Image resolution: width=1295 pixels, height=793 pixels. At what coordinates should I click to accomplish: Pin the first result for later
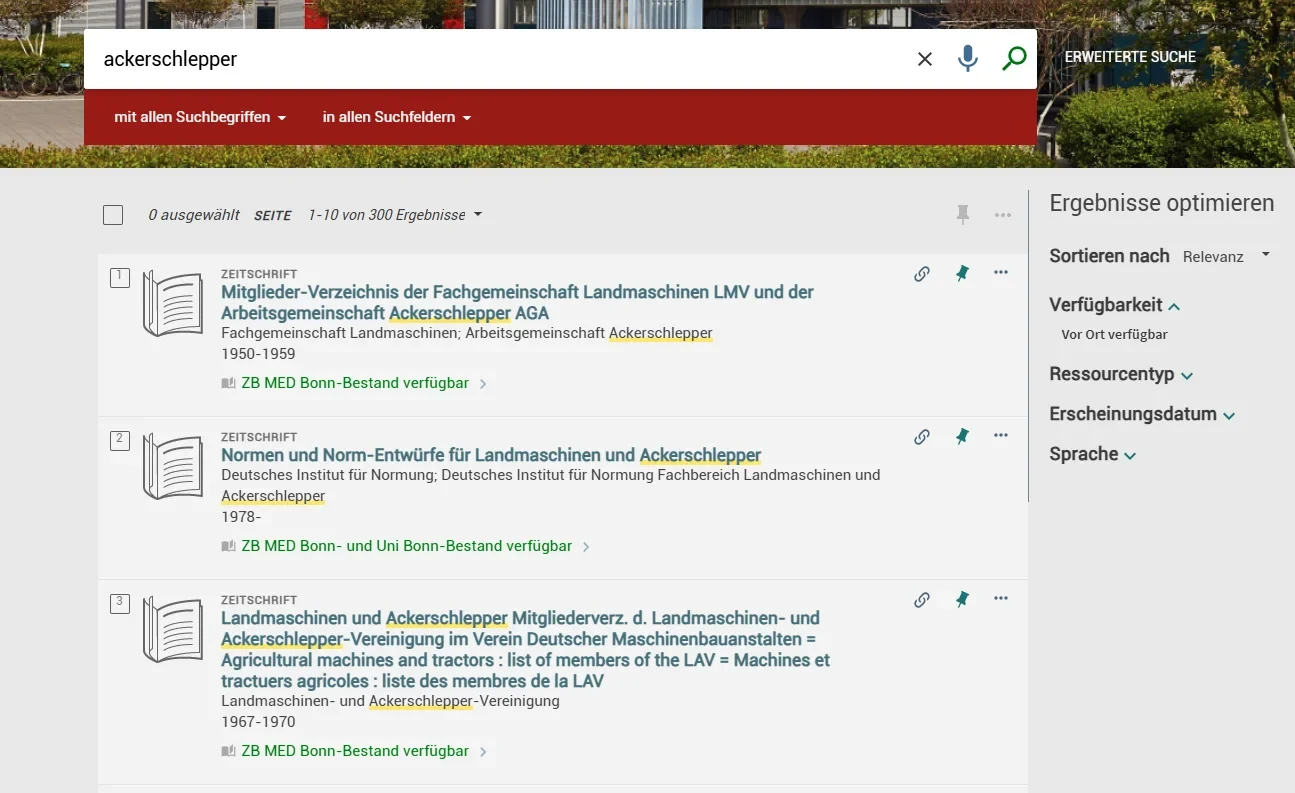pyautogui.click(x=961, y=273)
